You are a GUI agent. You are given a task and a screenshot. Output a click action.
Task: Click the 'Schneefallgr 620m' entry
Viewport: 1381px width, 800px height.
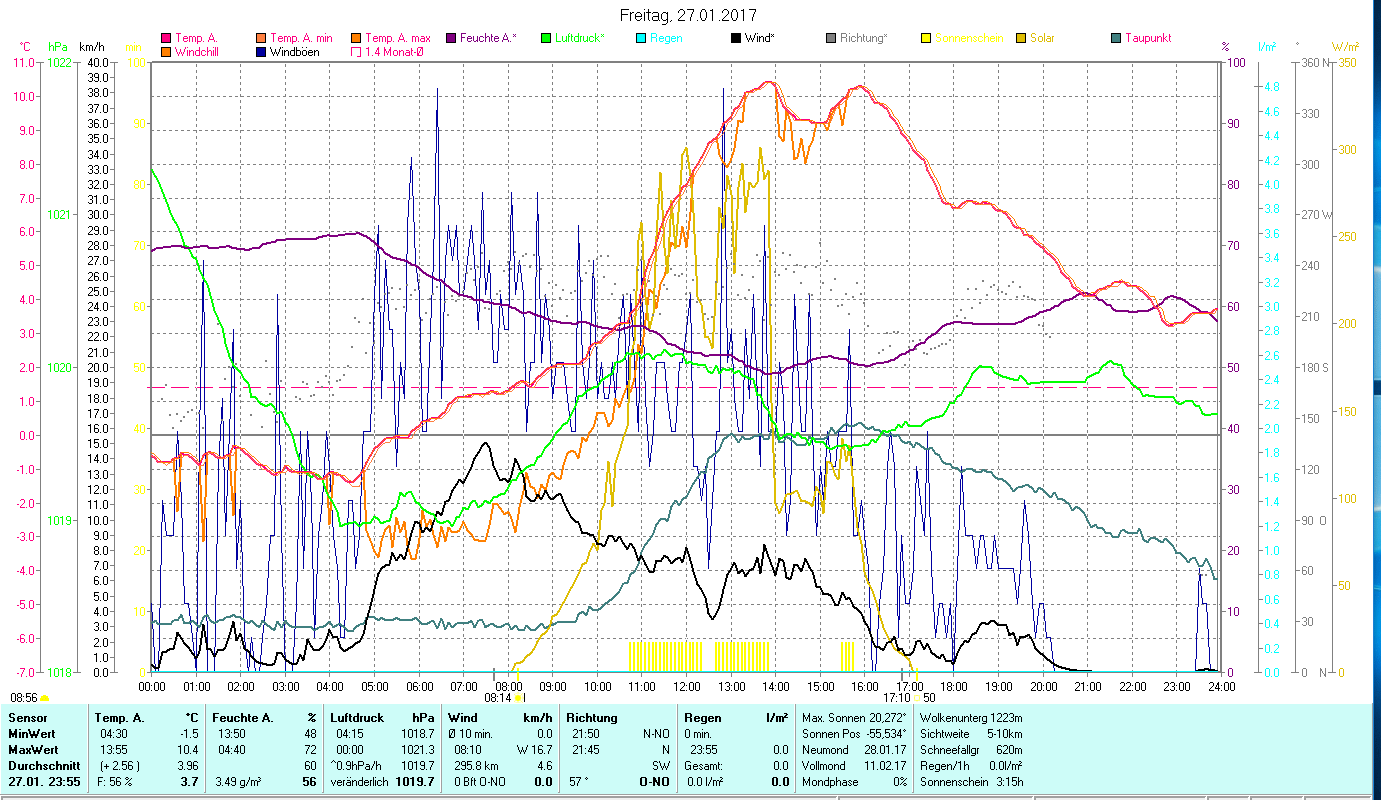pos(970,750)
